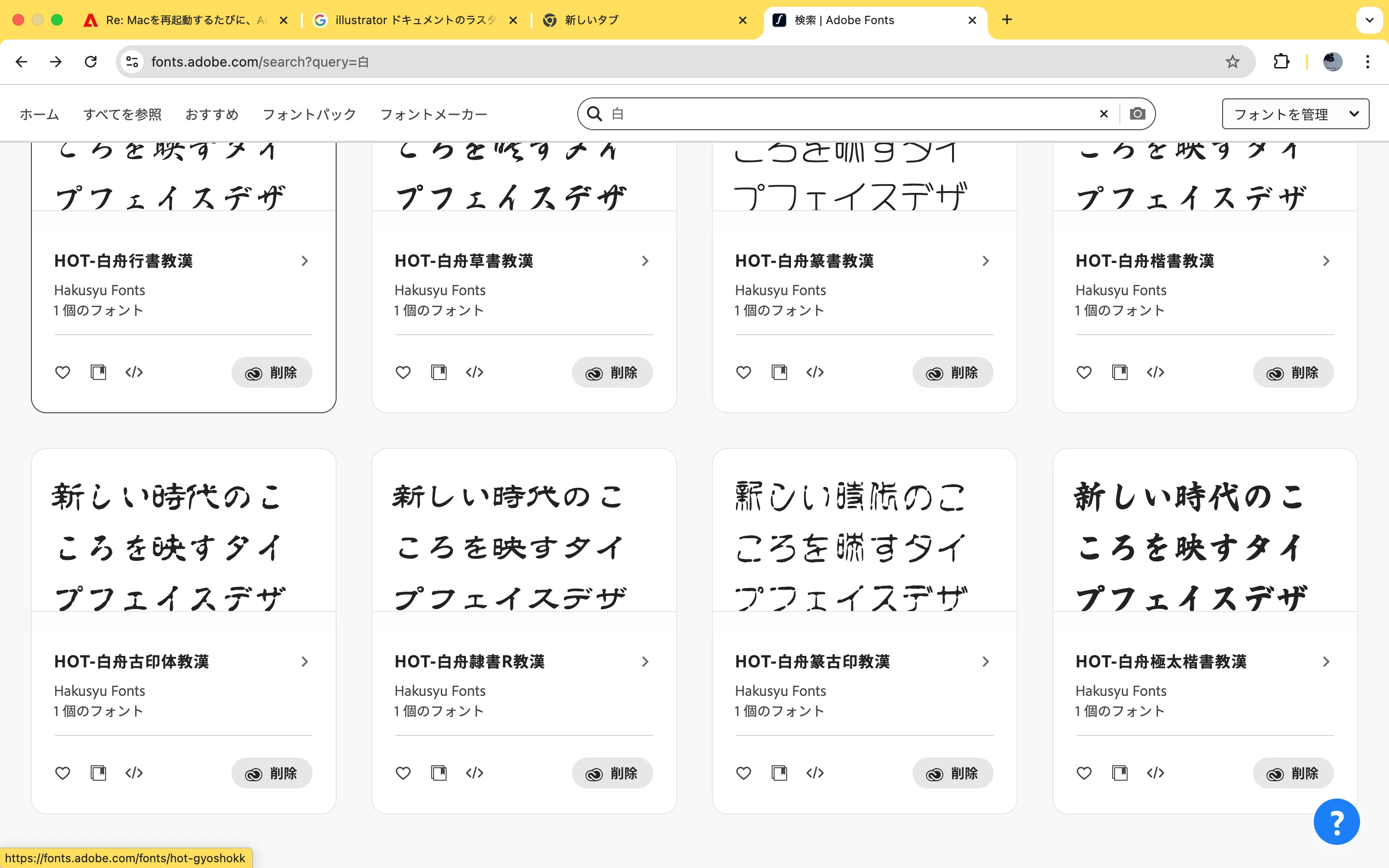Clear the search field with the X icon
Image resolution: width=1389 pixels, height=868 pixels.
tap(1103, 114)
